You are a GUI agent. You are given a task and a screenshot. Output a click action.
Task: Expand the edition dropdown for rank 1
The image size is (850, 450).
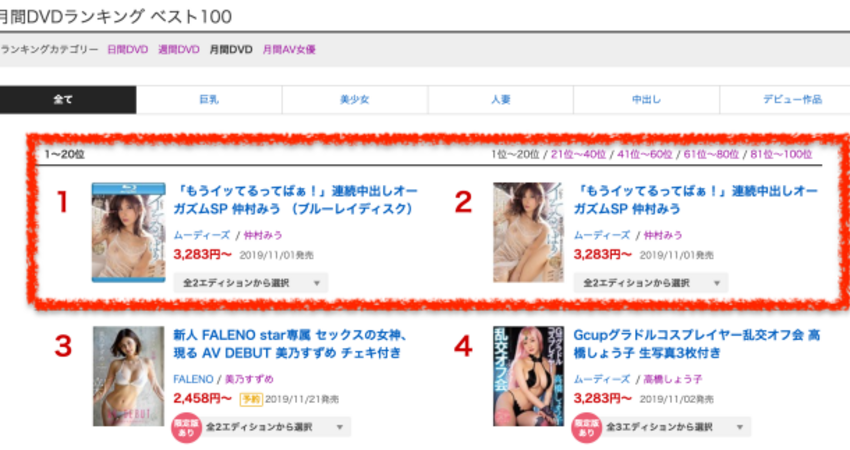[250, 283]
